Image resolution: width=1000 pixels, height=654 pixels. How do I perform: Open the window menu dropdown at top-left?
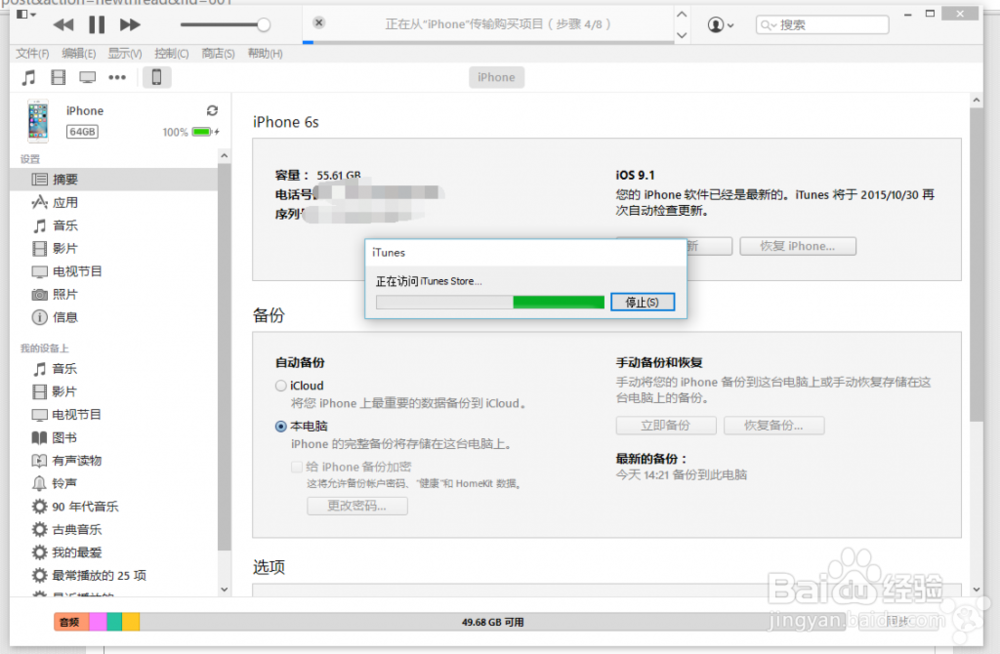pos(26,14)
